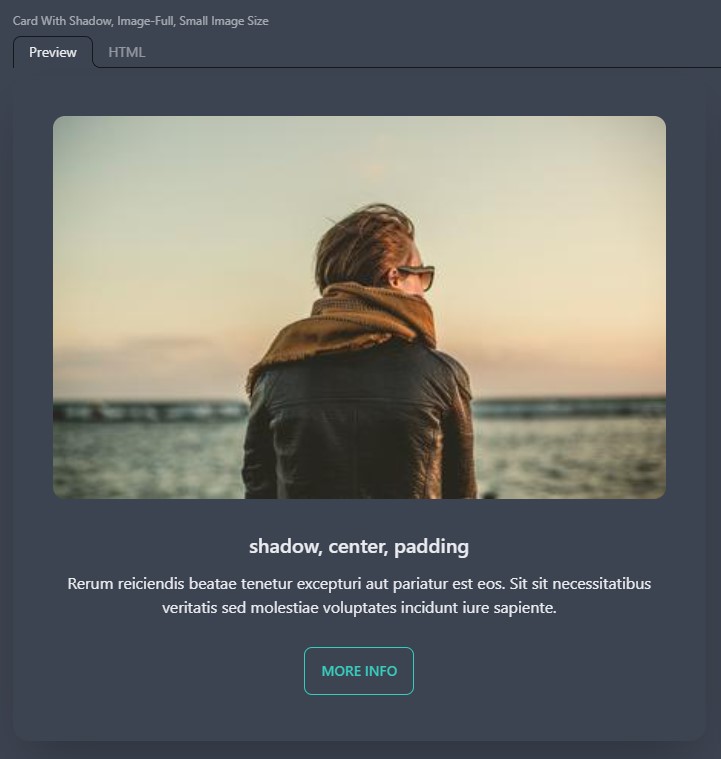Select the Preview tab

point(53,52)
